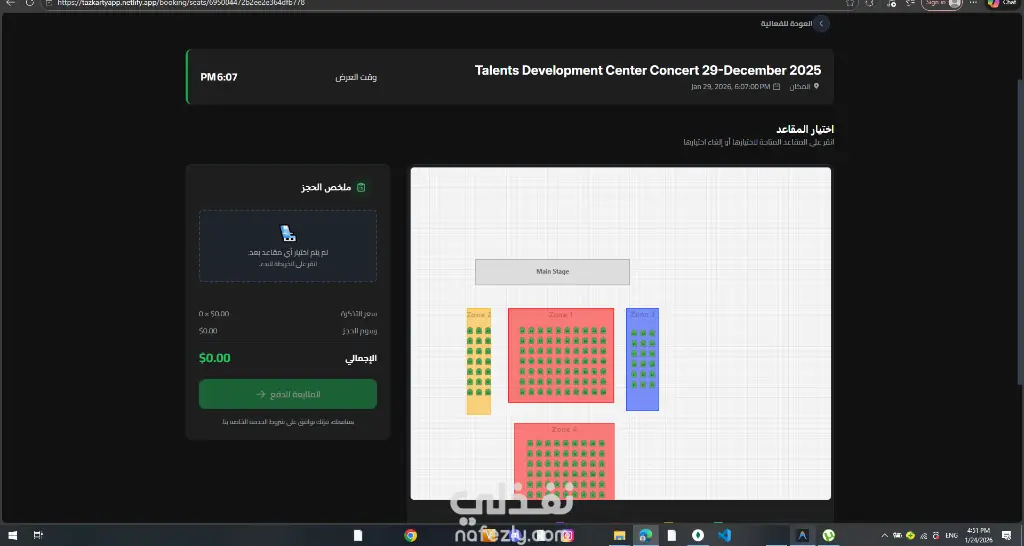
Task: Click the browser Sign in button
Action: pos(942,3)
